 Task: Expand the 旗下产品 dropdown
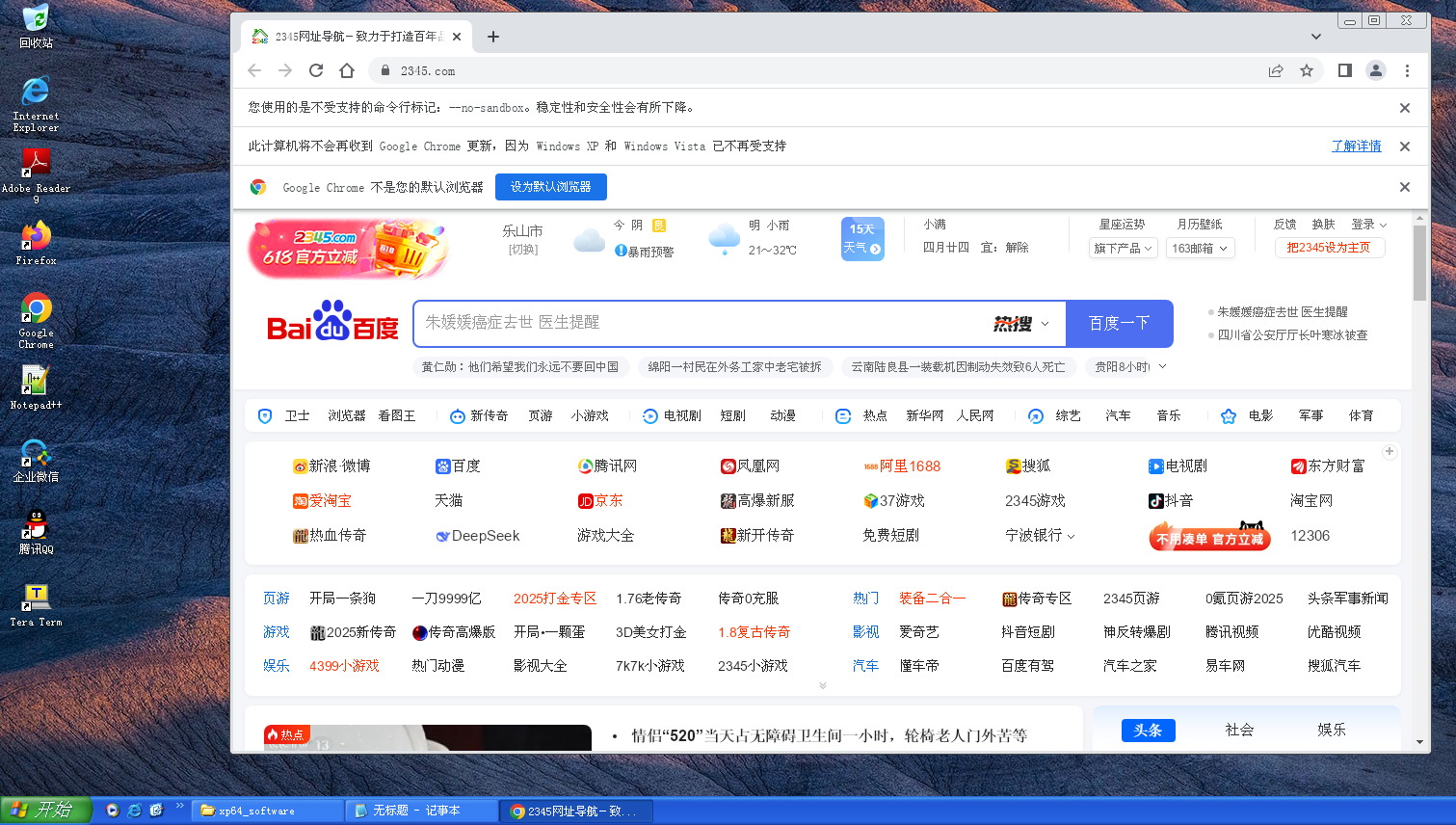(1123, 249)
